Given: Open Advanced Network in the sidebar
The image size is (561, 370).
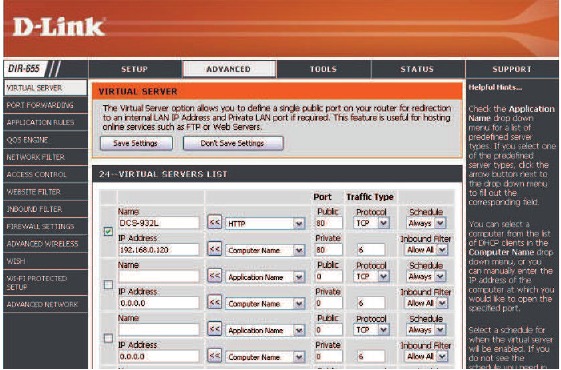Looking at the screenshot, I should (45, 305).
